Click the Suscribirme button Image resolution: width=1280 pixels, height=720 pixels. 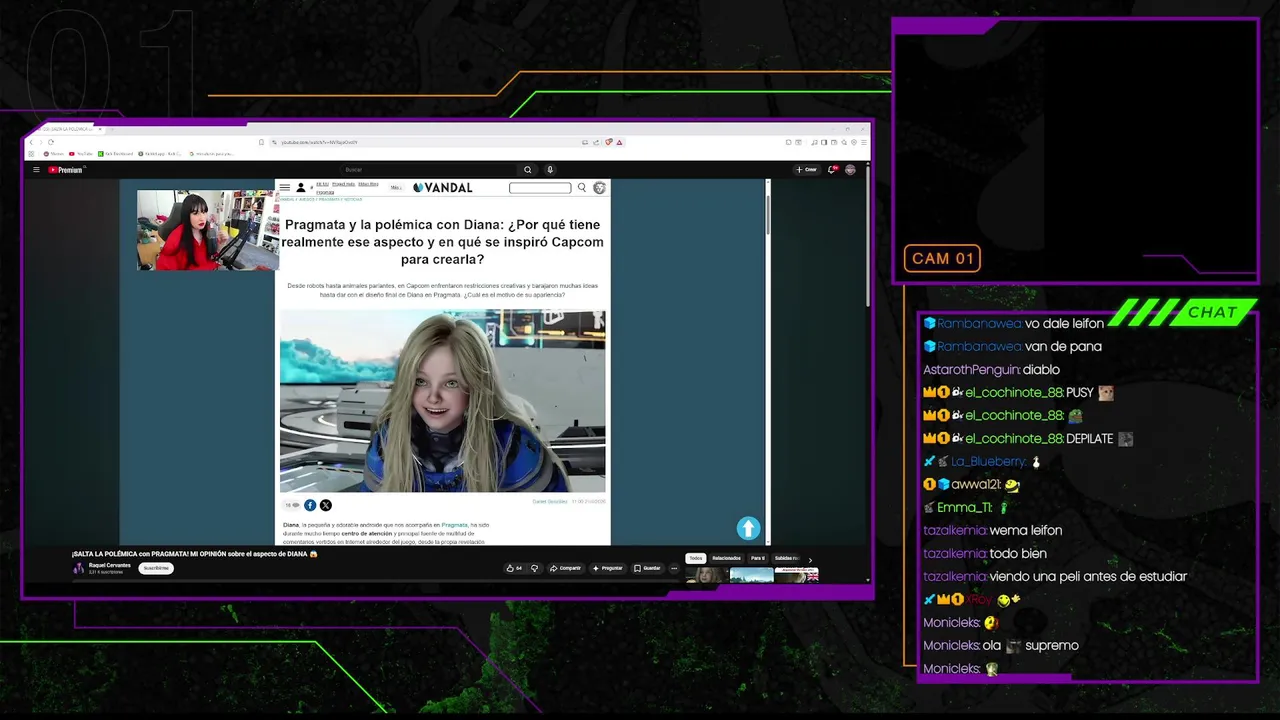pyautogui.click(x=156, y=568)
